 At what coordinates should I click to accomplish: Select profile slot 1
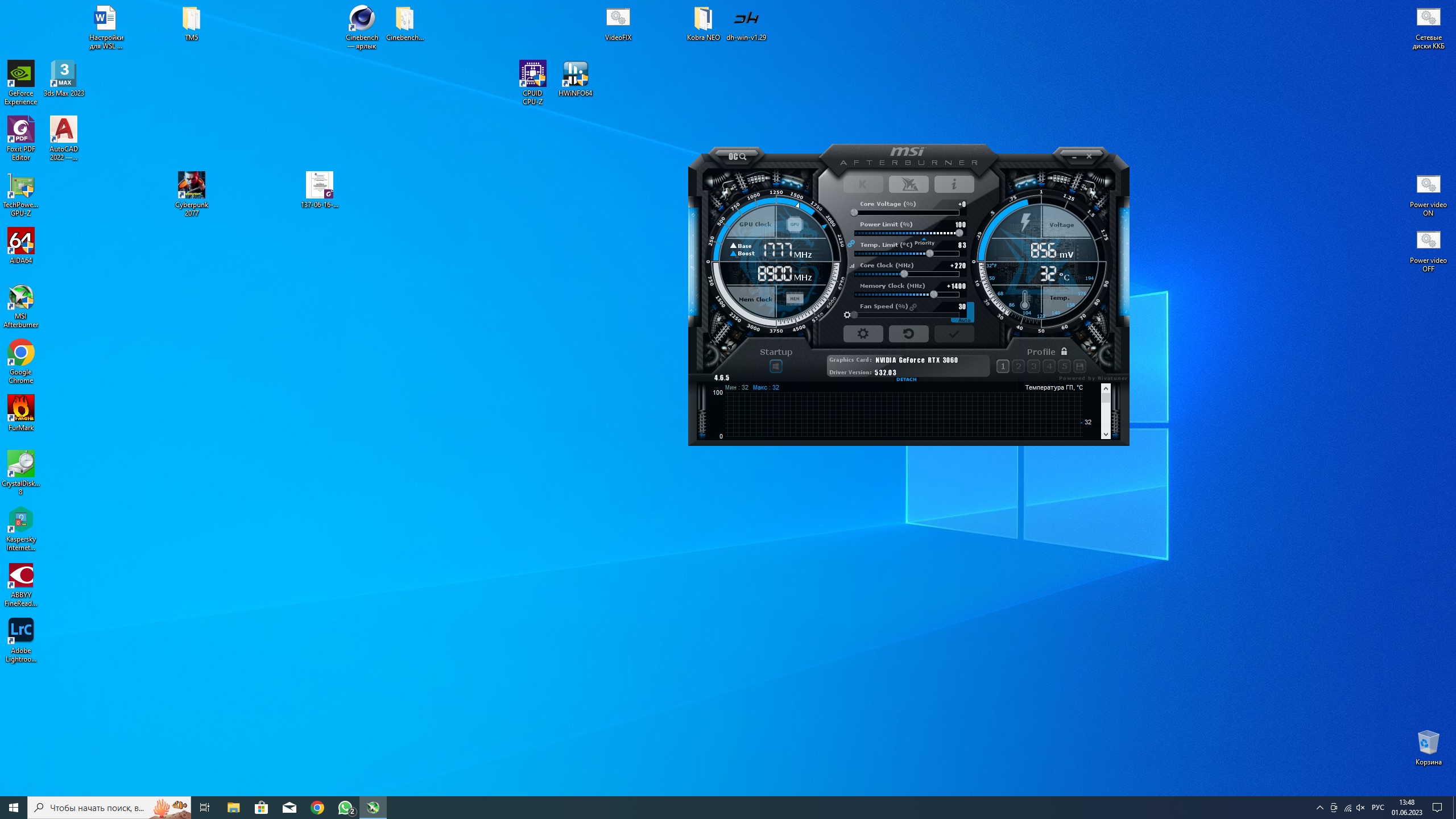1003,367
